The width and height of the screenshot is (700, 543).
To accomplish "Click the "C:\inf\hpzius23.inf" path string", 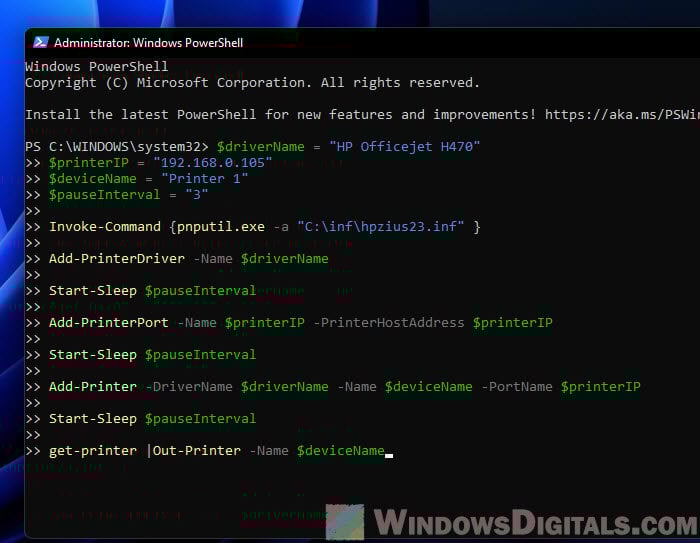I will 380,227.
